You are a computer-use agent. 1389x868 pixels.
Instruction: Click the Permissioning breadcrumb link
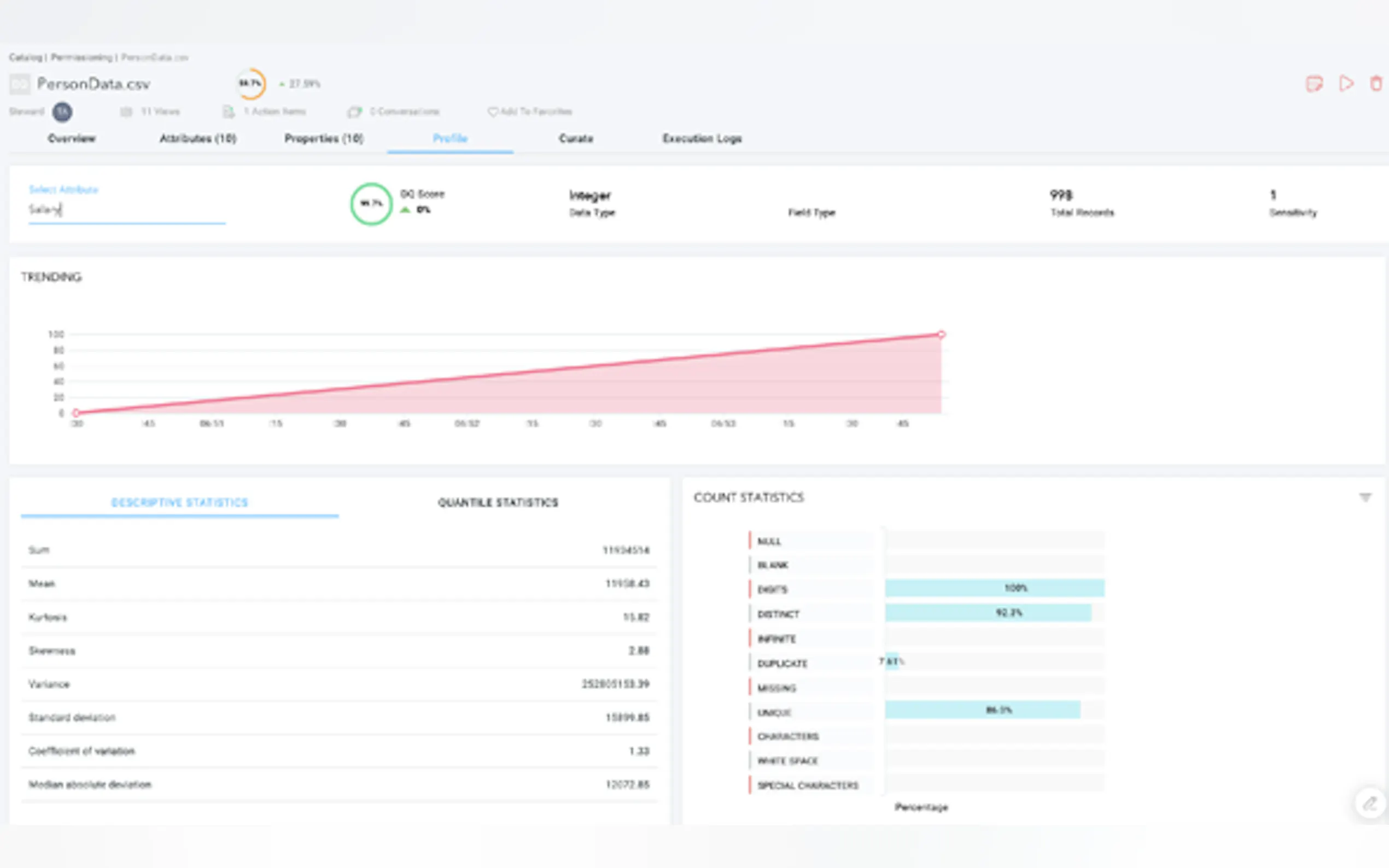(81, 57)
